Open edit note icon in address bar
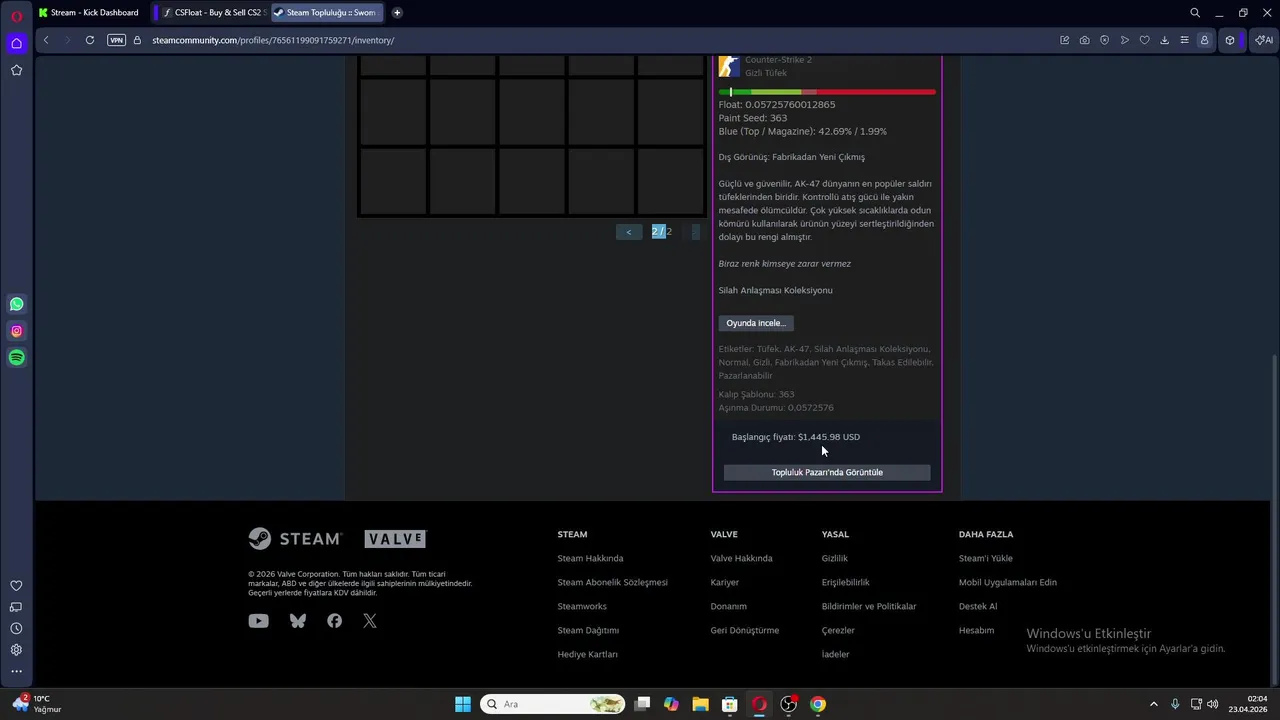This screenshot has height=720, width=1280. 1064,40
